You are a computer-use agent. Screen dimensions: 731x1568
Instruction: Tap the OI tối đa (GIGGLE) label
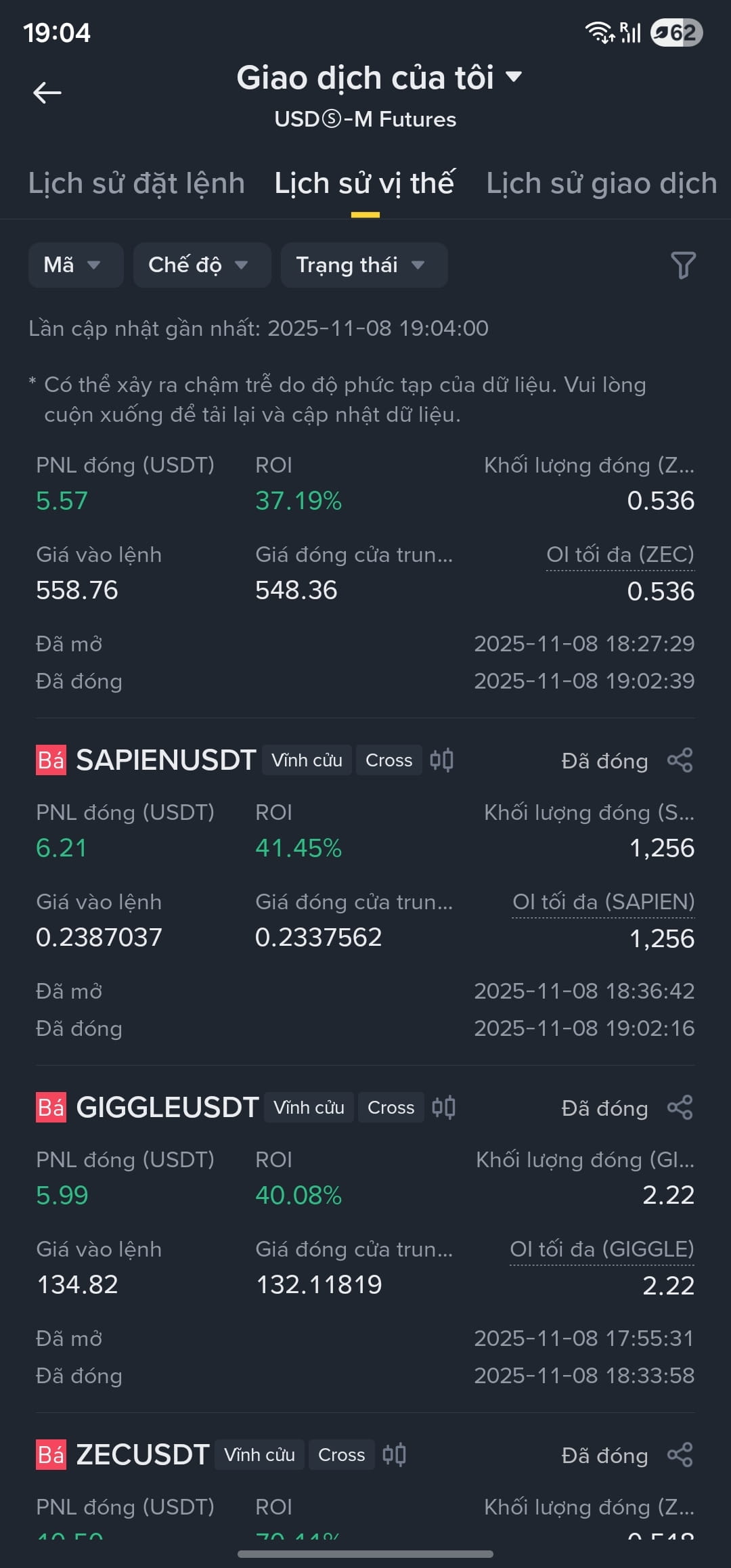coord(602,1250)
